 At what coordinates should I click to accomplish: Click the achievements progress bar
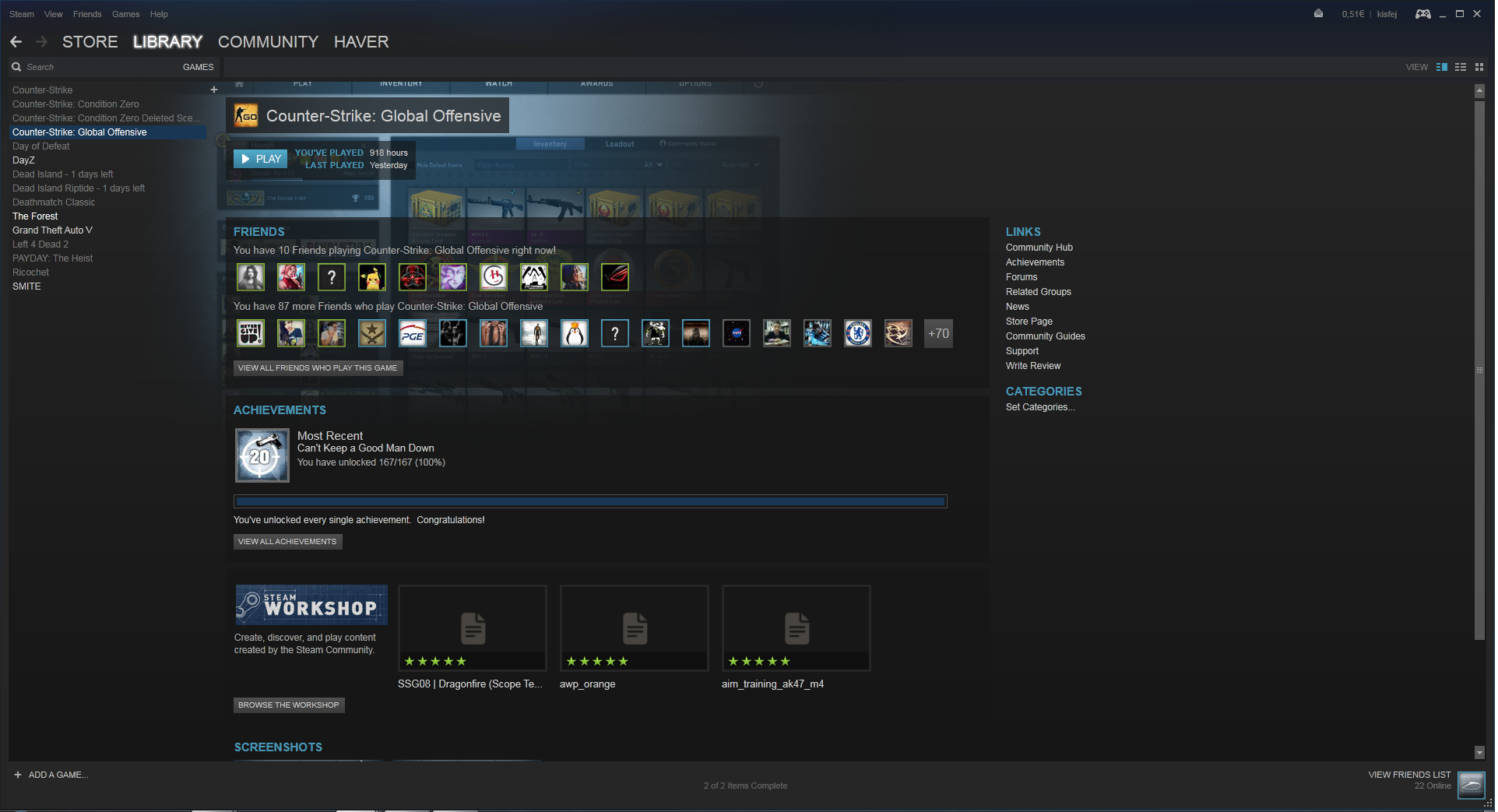pos(590,501)
